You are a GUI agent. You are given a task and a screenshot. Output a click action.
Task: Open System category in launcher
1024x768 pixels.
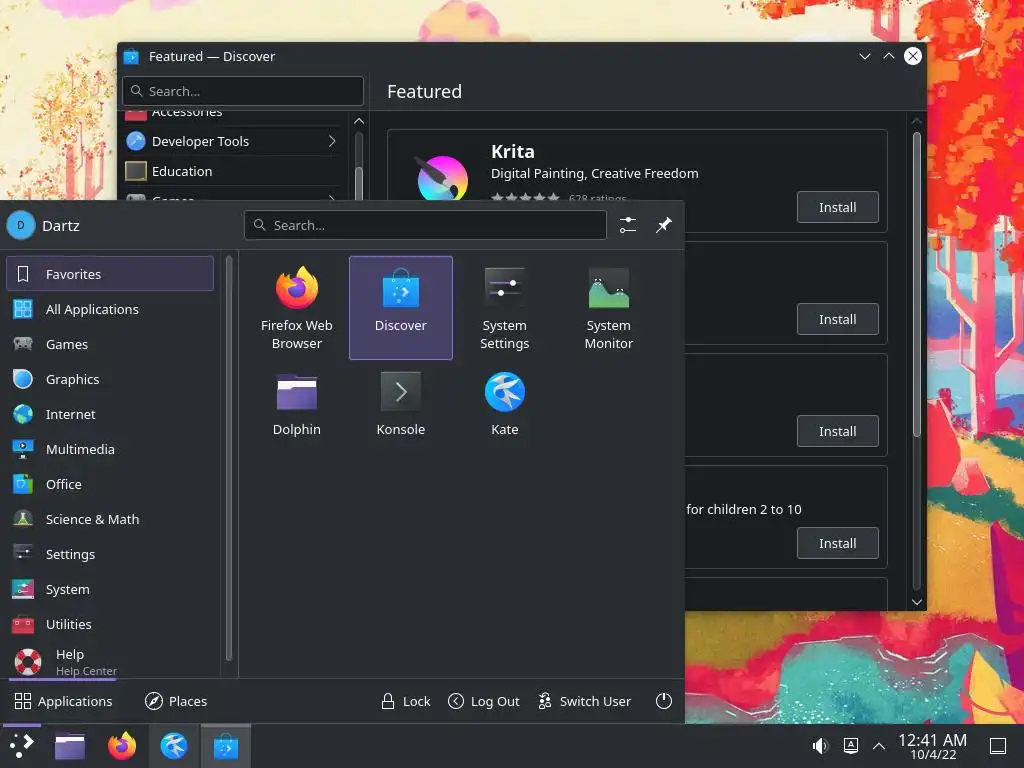point(110,589)
